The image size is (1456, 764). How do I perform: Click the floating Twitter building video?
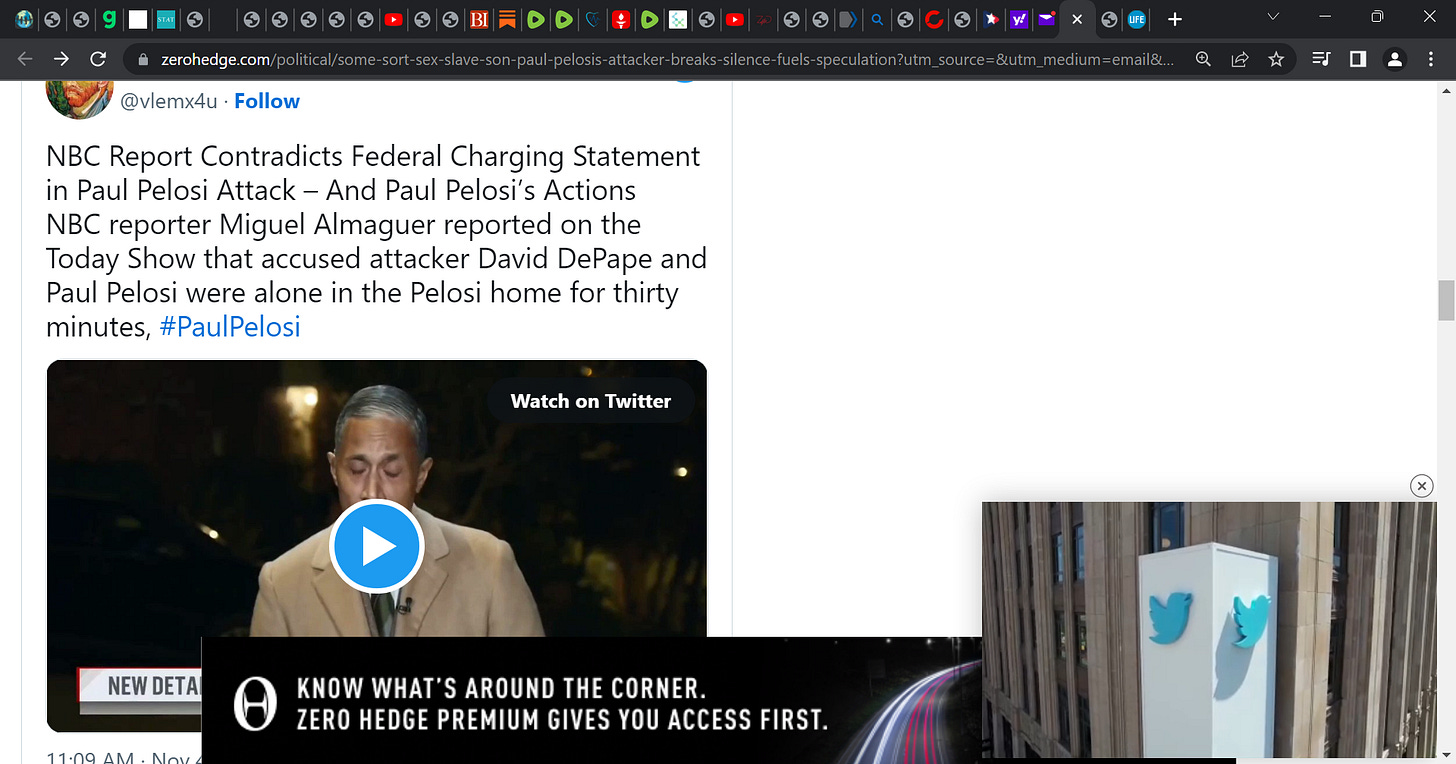click(1209, 630)
